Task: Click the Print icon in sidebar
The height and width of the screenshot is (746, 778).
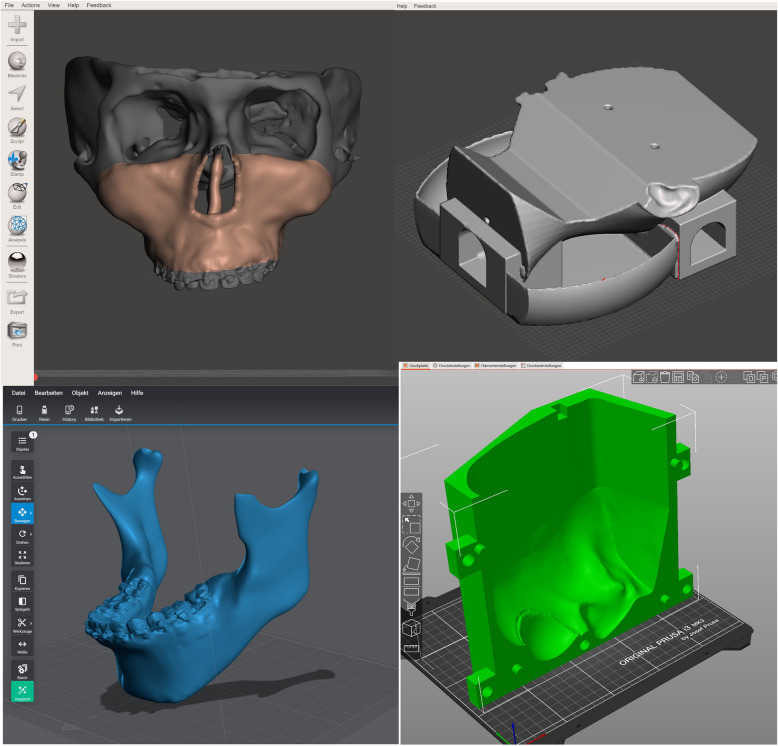Action: tap(17, 331)
